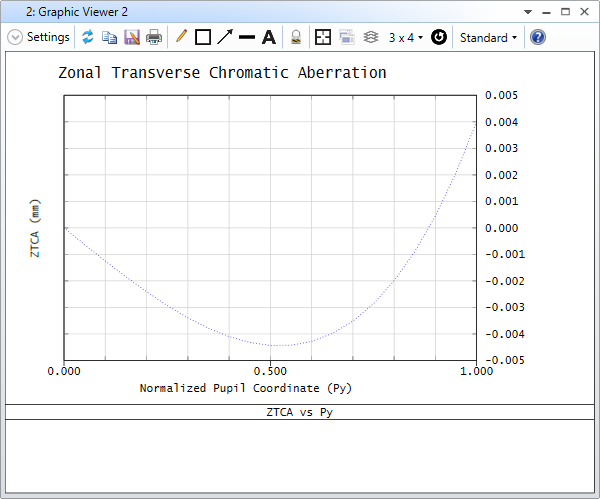Click the 0.005 y-axis tick value
600x499 pixels.
pyautogui.click(x=501, y=95)
